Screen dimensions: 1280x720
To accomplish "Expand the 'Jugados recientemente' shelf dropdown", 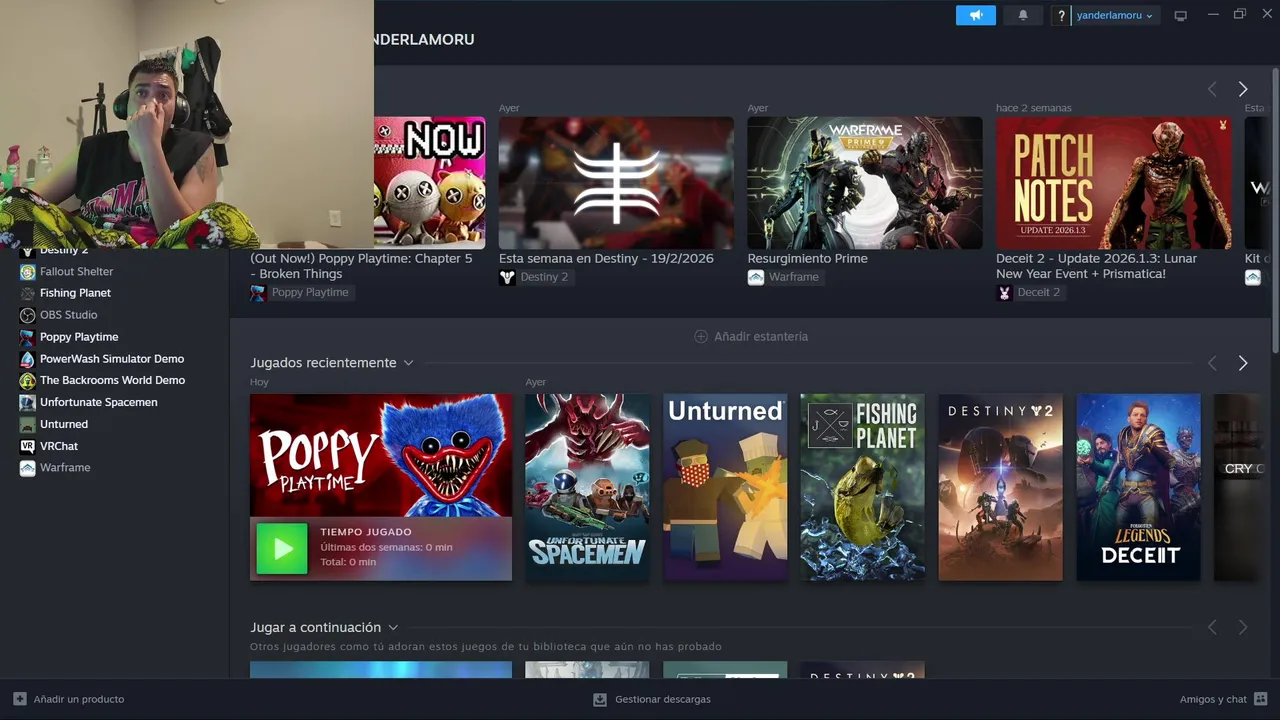I will click(x=408, y=363).
